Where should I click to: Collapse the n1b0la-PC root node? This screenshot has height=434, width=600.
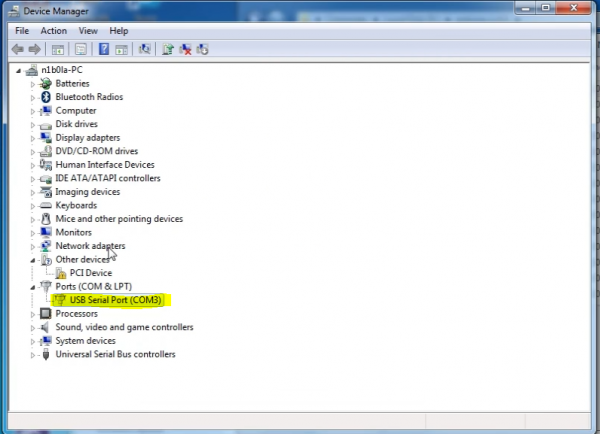tap(18, 70)
